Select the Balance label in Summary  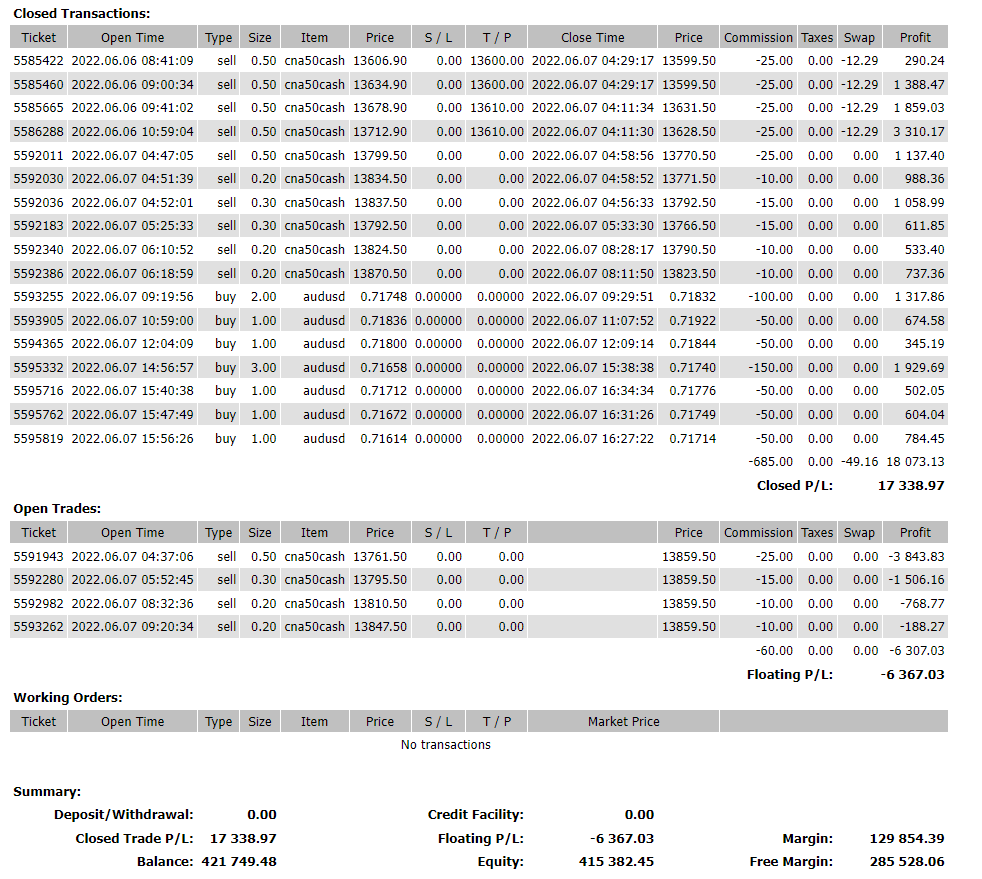[165, 862]
